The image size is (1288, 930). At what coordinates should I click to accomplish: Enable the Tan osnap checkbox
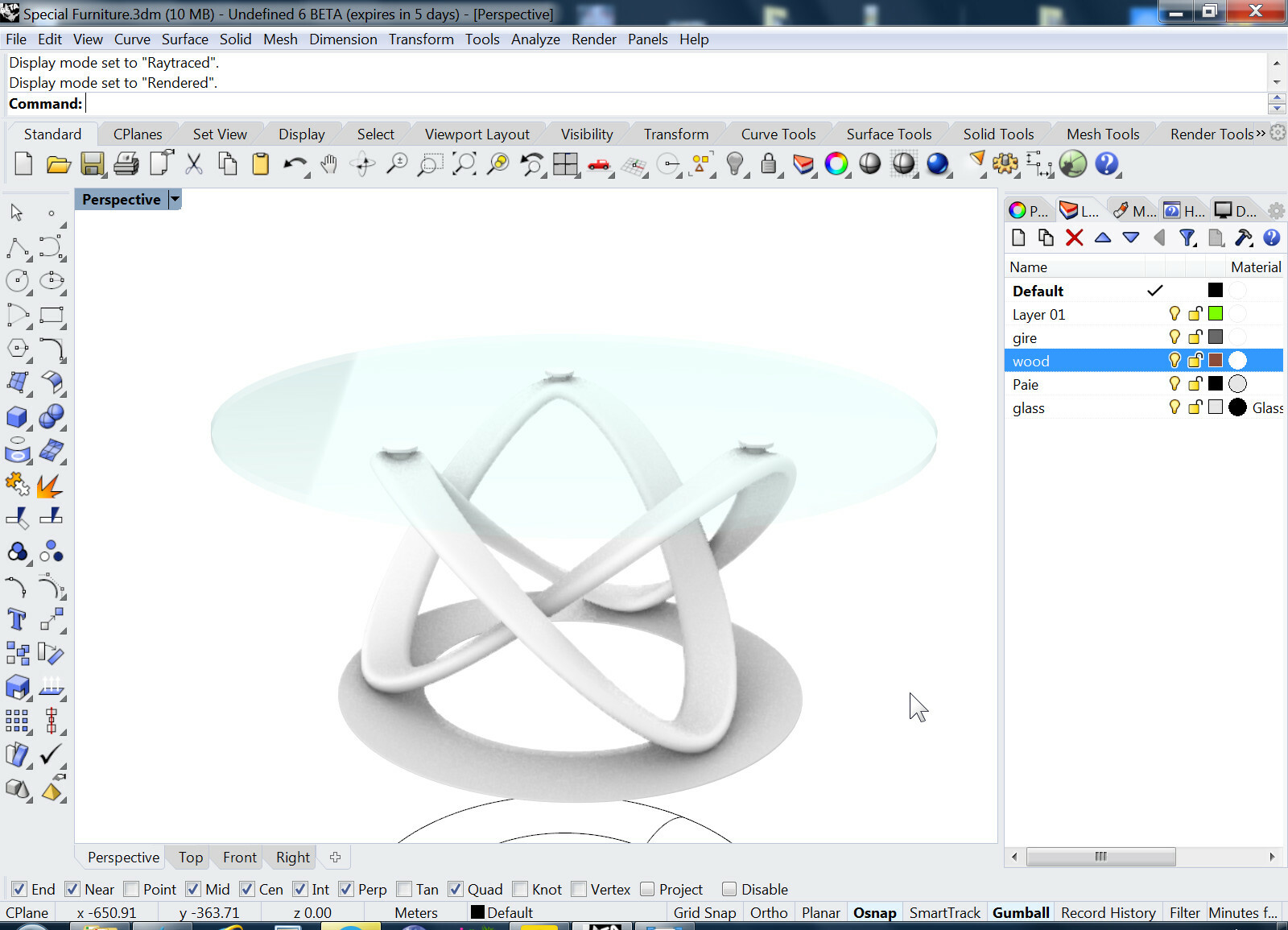tap(404, 889)
